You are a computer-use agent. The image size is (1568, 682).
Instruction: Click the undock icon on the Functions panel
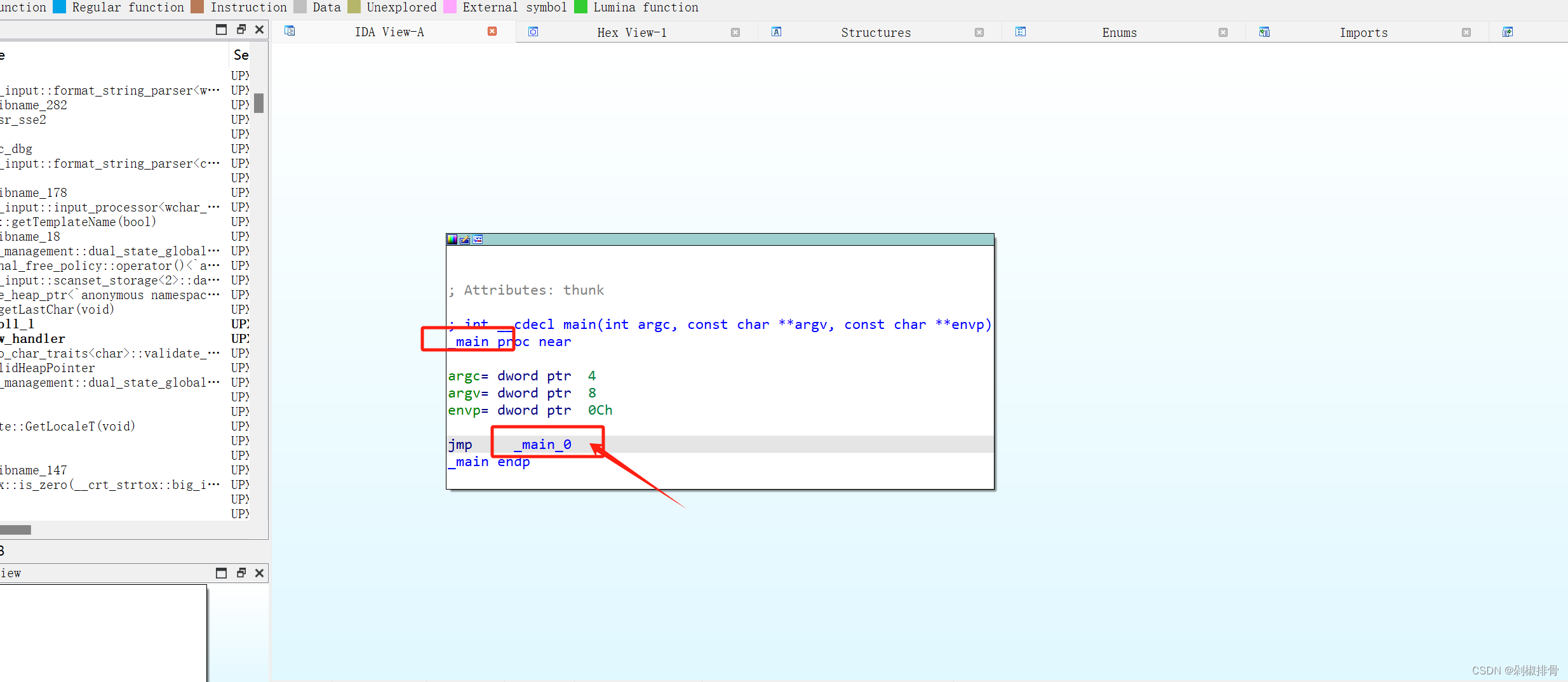pos(241,29)
